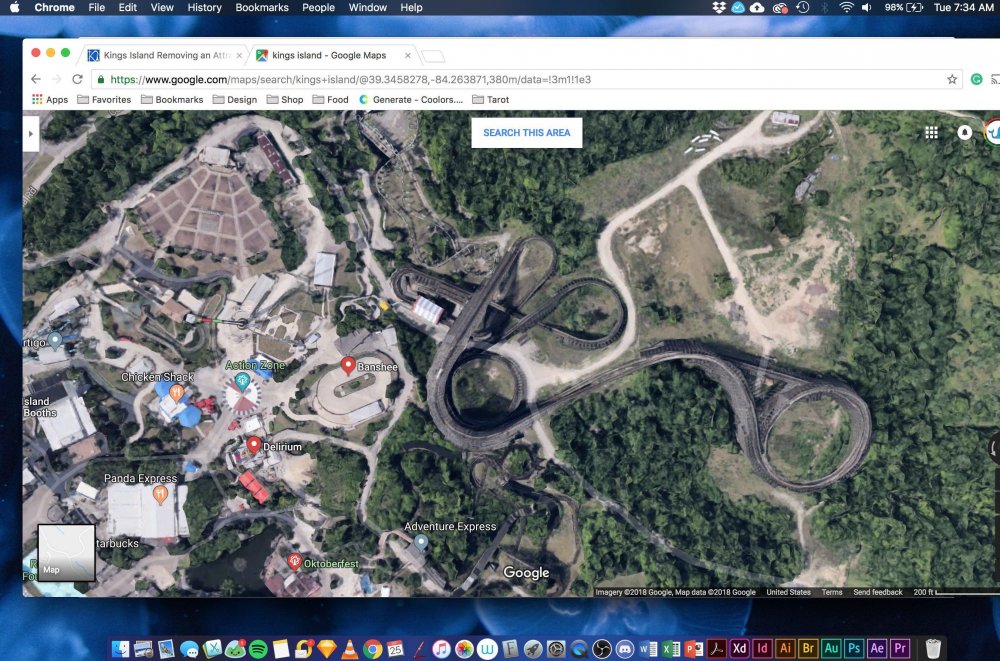Open InDesign from the dock
Viewport: 1000px width, 661px height.
[x=763, y=649]
